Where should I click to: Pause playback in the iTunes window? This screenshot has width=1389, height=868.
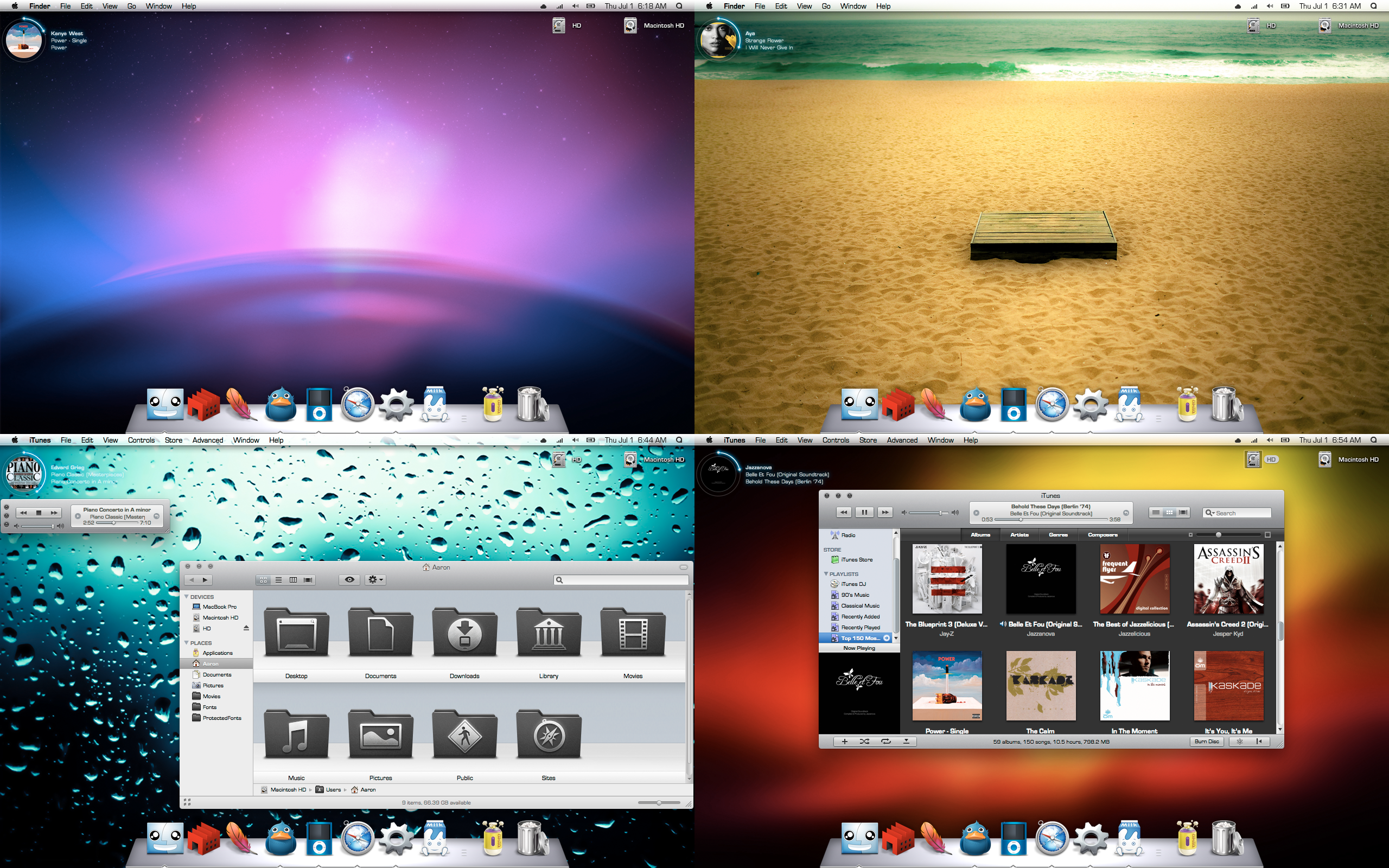pos(864,512)
